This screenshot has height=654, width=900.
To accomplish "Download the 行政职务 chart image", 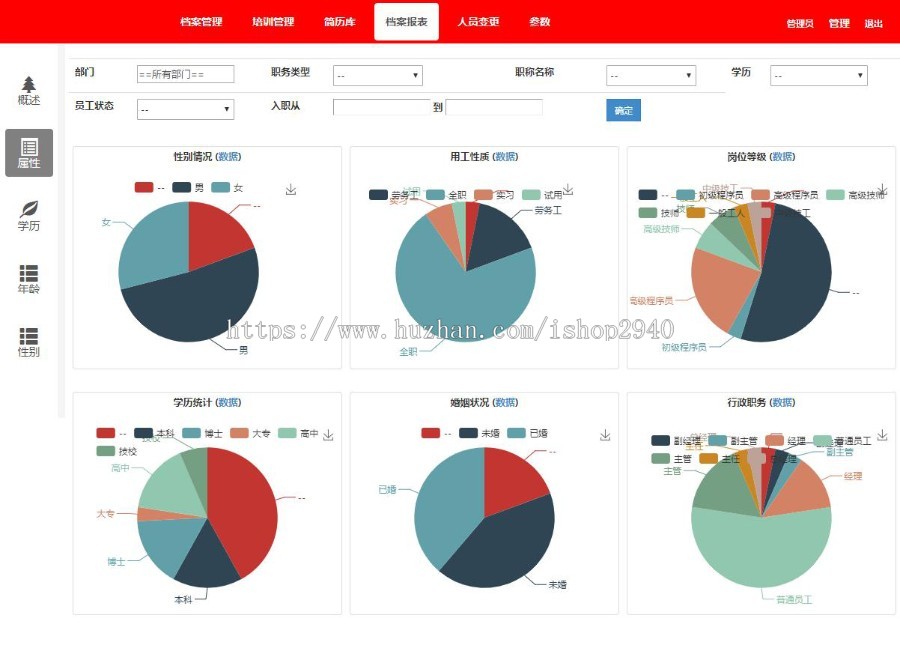I will [883, 435].
